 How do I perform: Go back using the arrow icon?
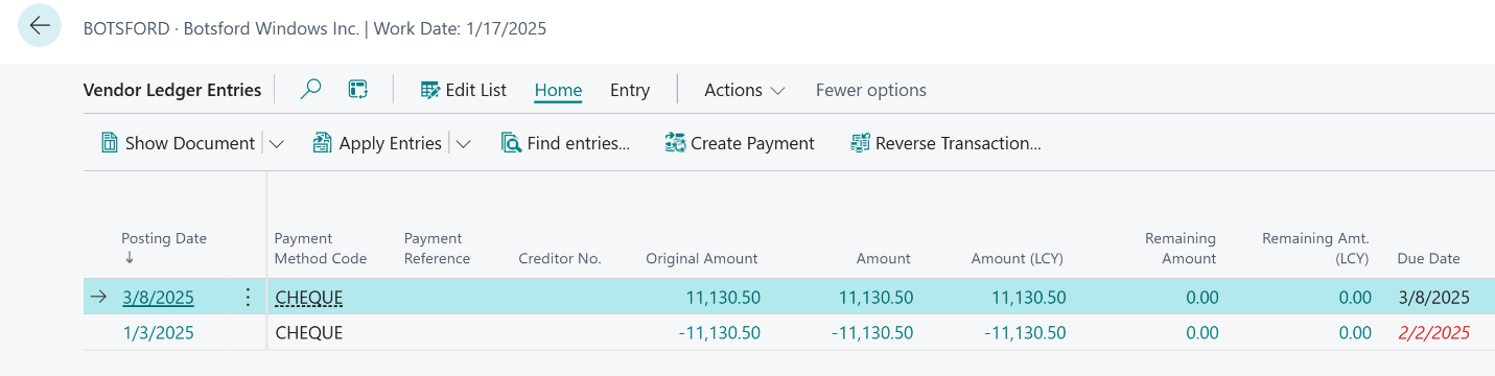[x=40, y=27]
